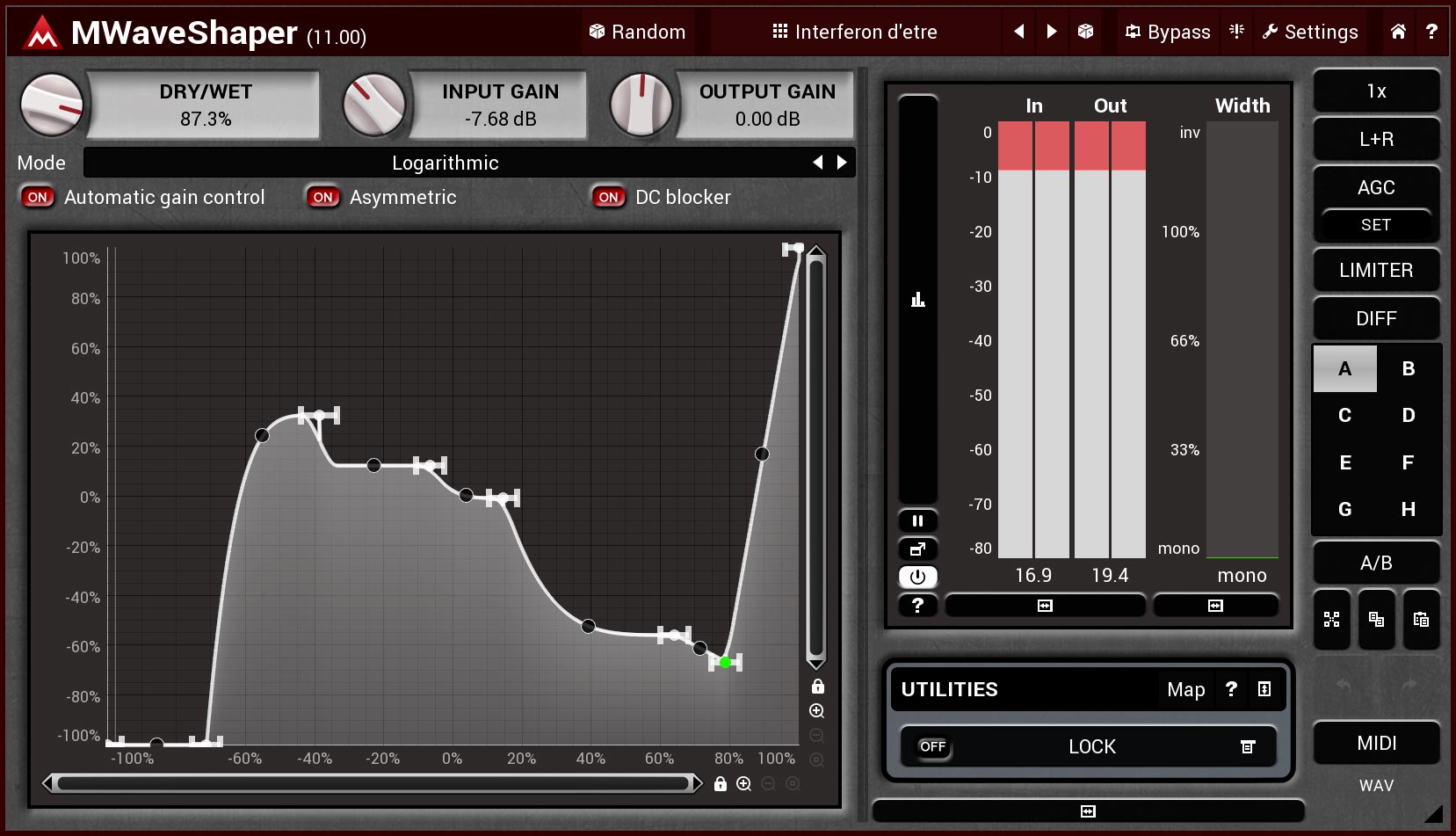The image size is (1456, 836).
Task: Click the channel mode icon beside Bypass
Action: click(1237, 32)
